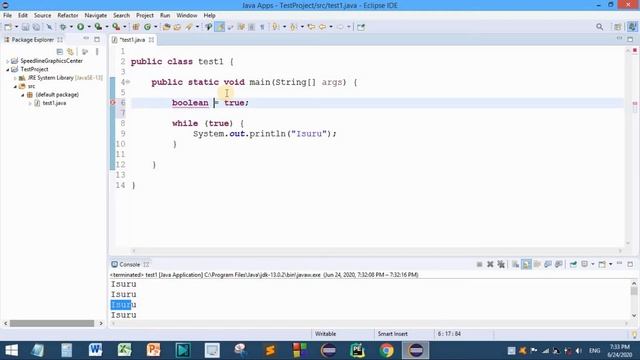The height and width of the screenshot is (360, 640).
Task: Click the Debug bug icon in toolbar
Action: (x=63, y=27)
